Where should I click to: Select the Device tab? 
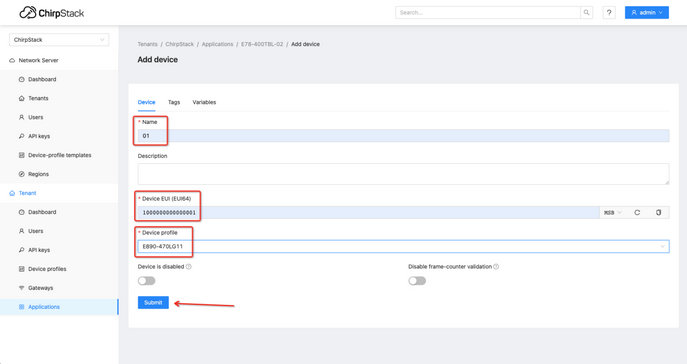pos(146,102)
